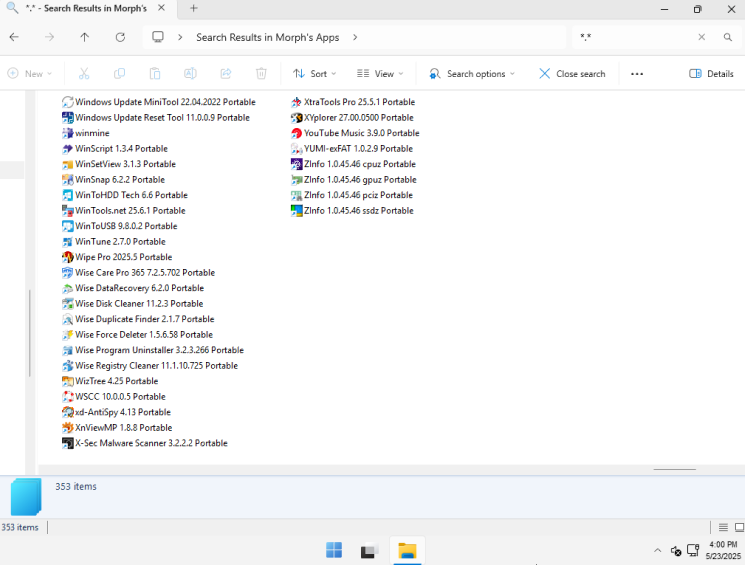Switch to large thumbnails view layout
The width and height of the screenshot is (745, 565).
tap(739, 527)
